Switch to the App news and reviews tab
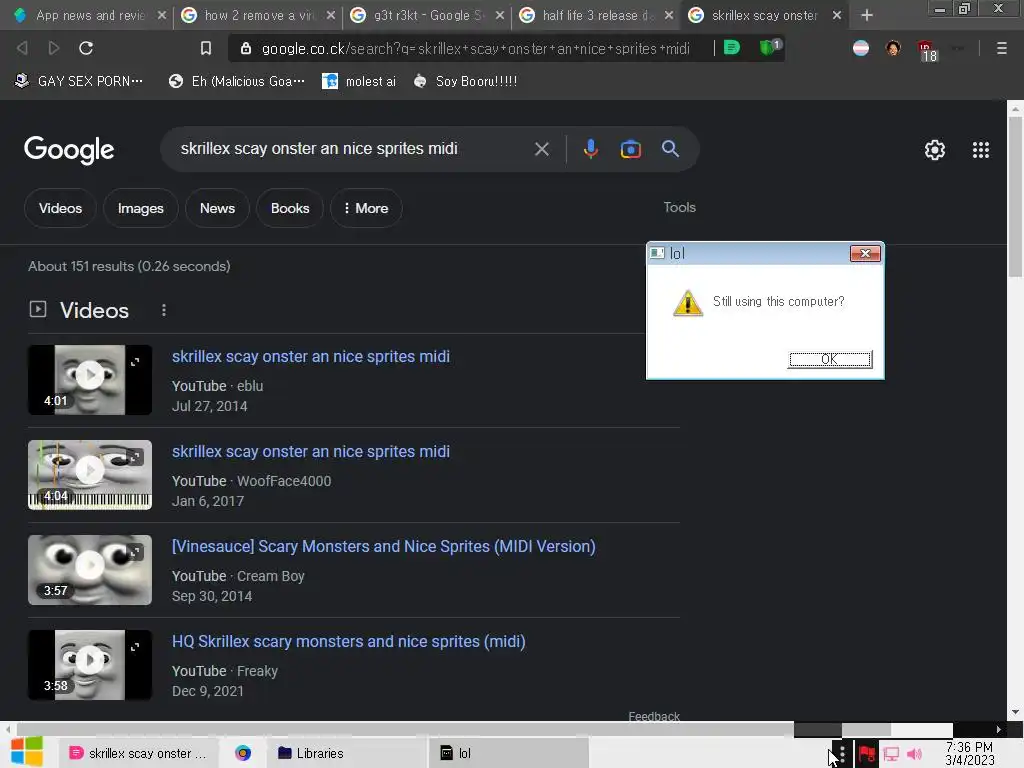The height and width of the screenshot is (768, 1024). pyautogui.click(x=89, y=15)
